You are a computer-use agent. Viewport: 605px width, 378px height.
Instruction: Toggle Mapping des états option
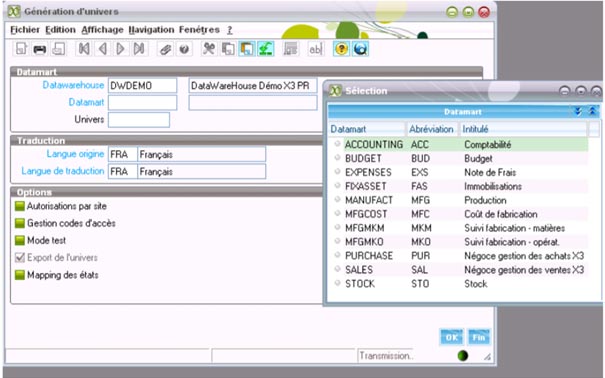pyautogui.click(x=20, y=275)
